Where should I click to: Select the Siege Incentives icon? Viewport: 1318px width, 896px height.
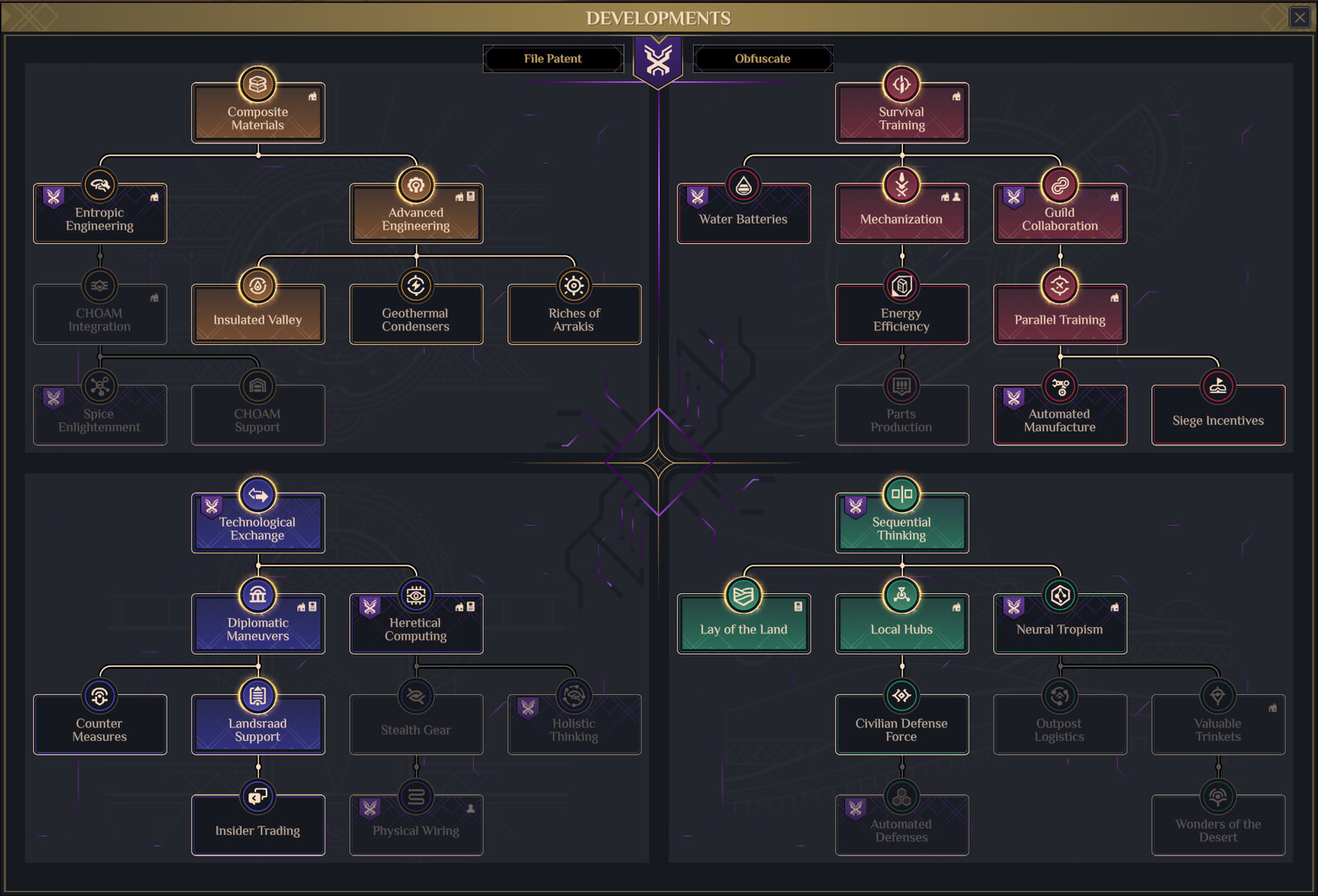[x=1218, y=387]
